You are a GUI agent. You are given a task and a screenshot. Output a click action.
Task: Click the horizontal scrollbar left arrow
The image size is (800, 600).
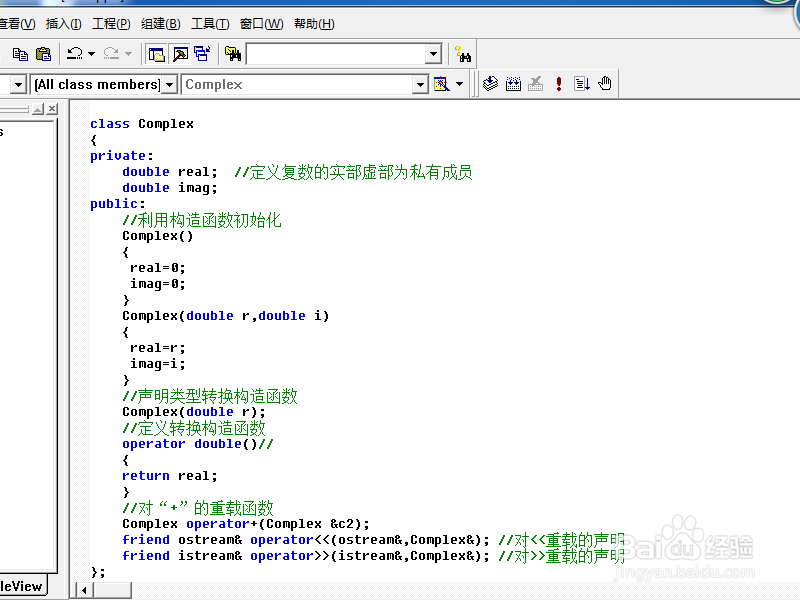coord(84,590)
